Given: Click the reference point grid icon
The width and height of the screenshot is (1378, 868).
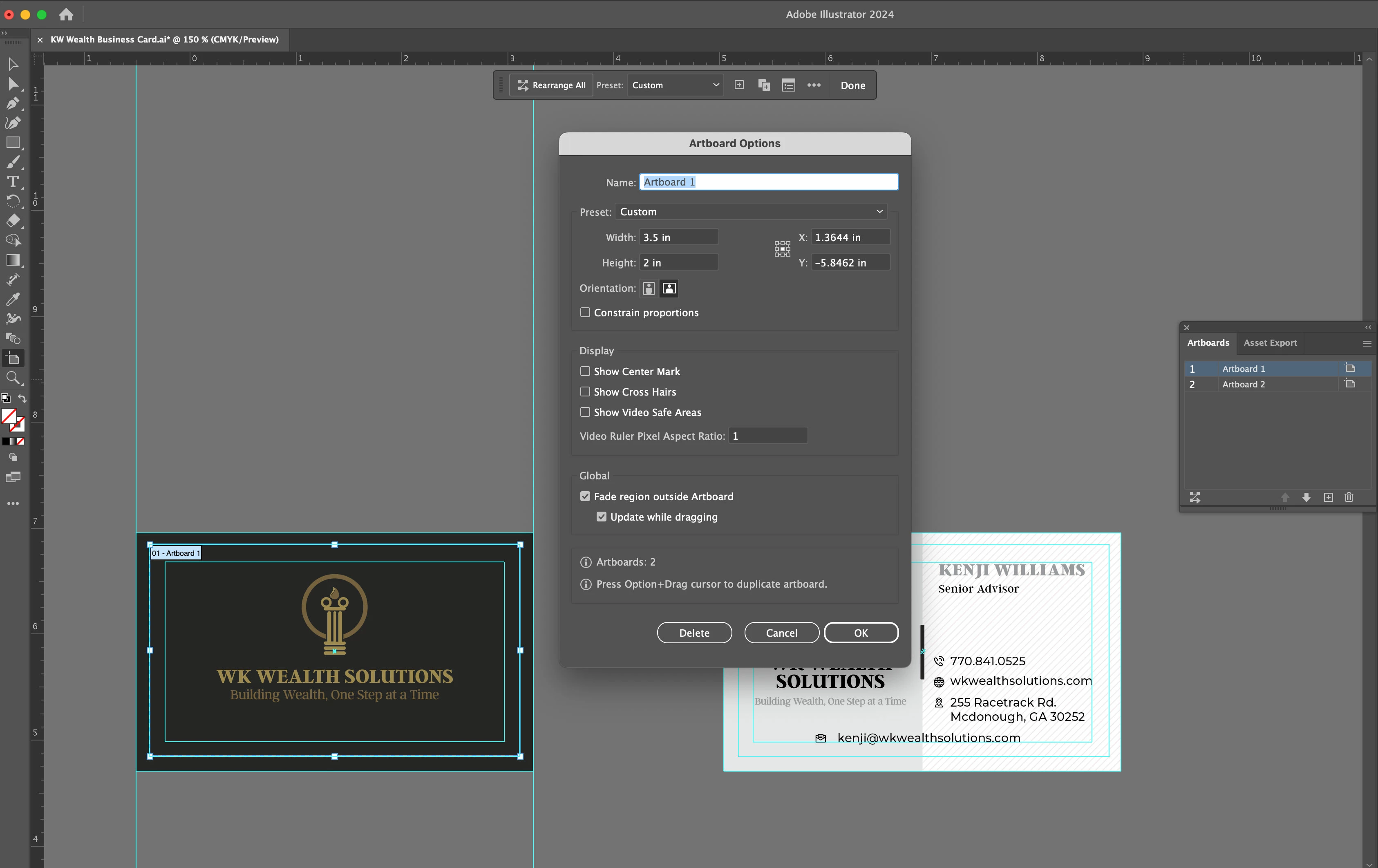Looking at the screenshot, I should click(x=782, y=249).
